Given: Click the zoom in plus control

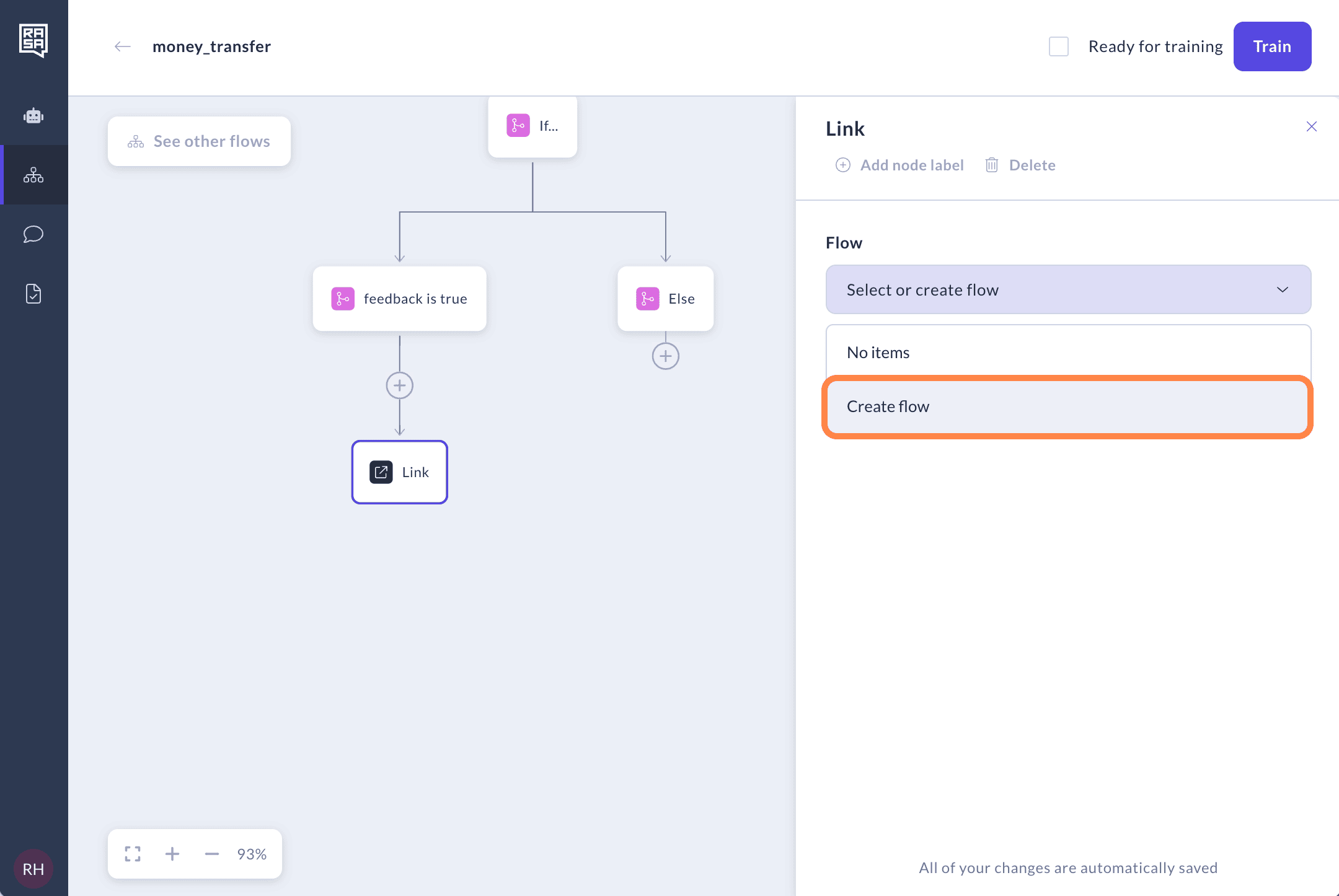Looking at the screenshot, I should [172, 853].
